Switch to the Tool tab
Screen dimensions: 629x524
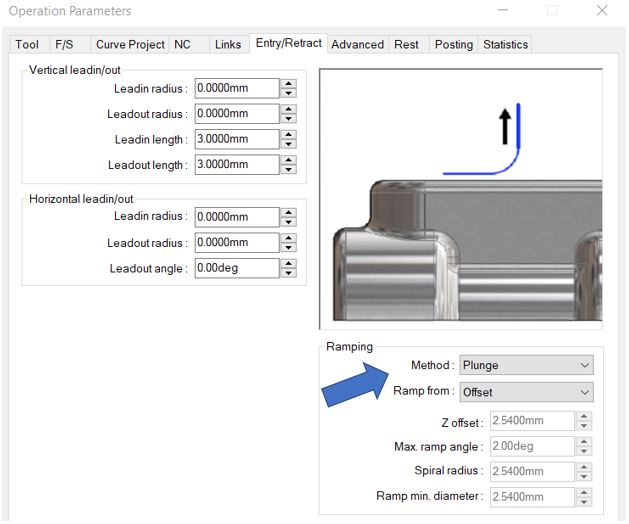[x=27, y=44]
